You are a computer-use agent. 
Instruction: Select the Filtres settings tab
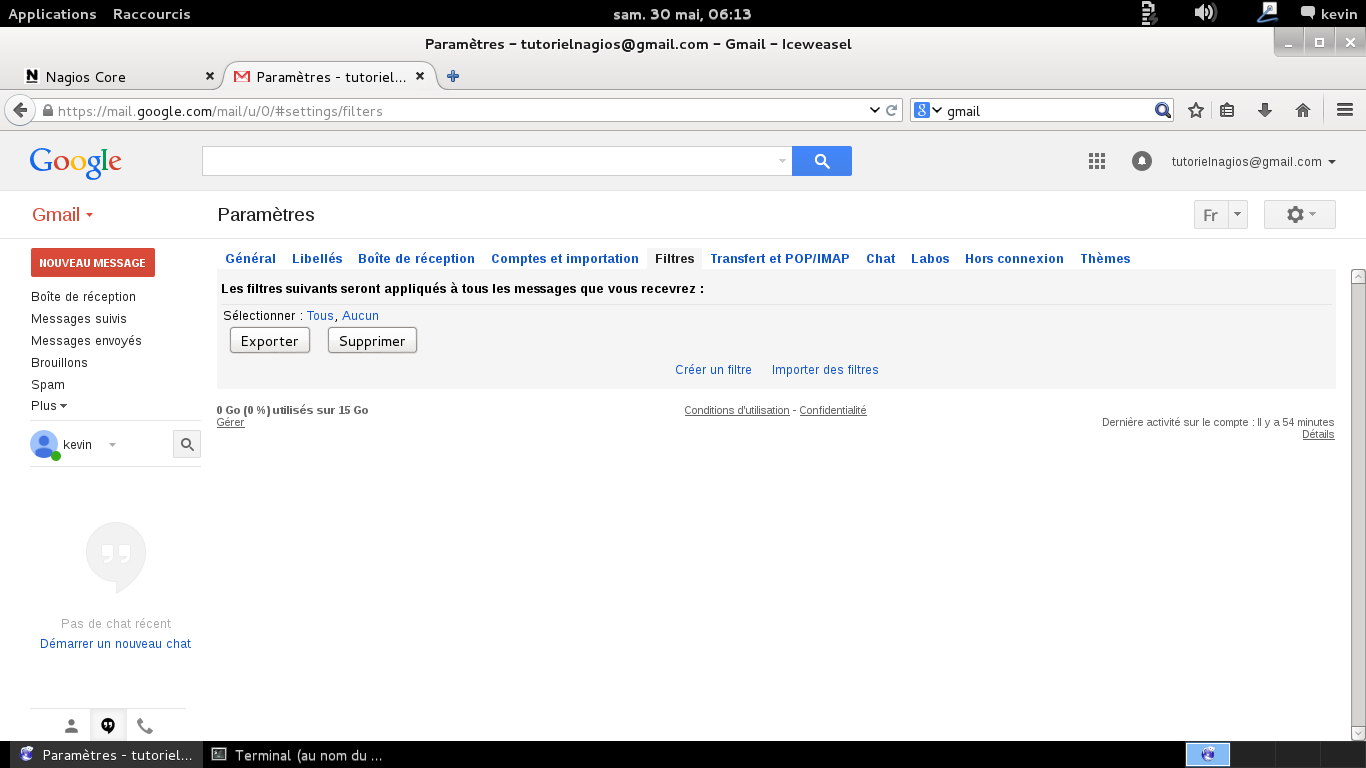675,258
